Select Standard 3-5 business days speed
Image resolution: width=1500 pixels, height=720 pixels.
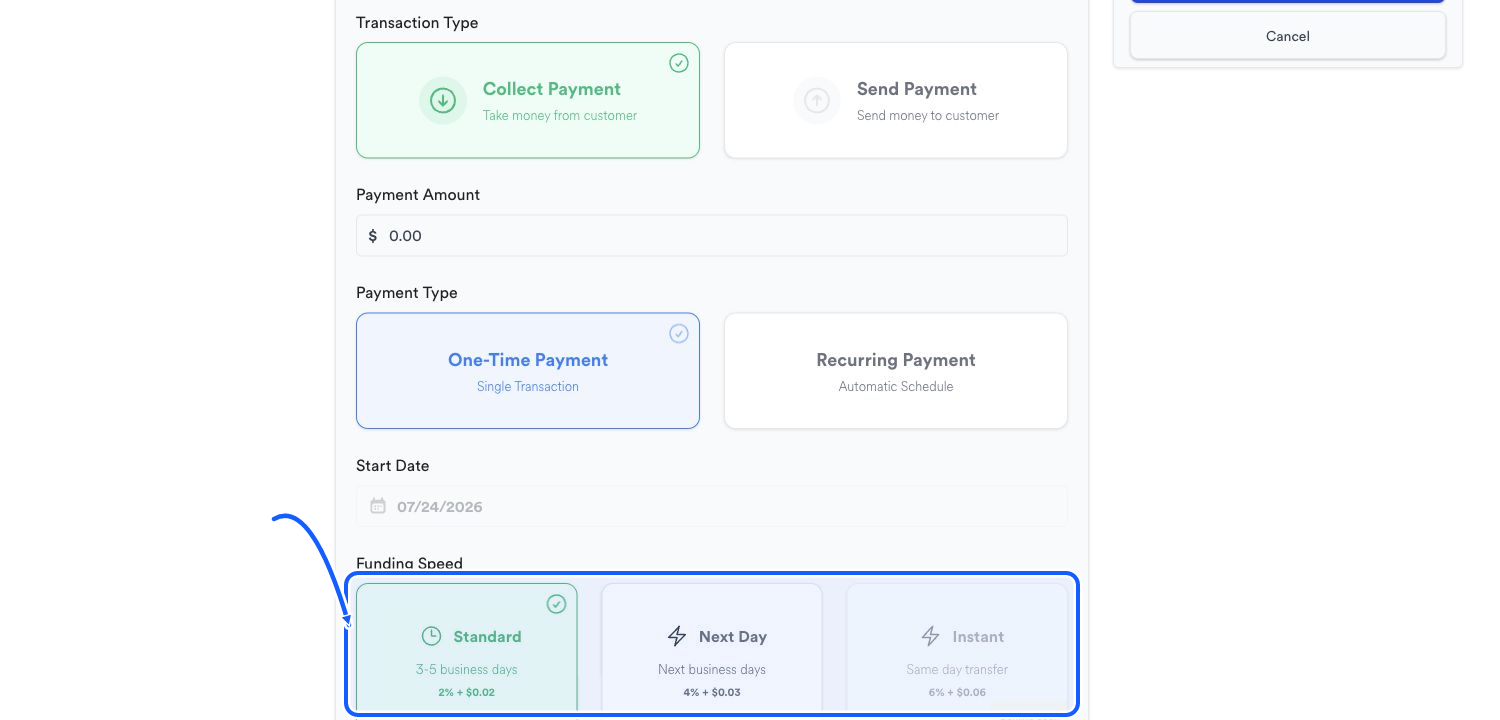pyautogui.click(x=467, y=647)
